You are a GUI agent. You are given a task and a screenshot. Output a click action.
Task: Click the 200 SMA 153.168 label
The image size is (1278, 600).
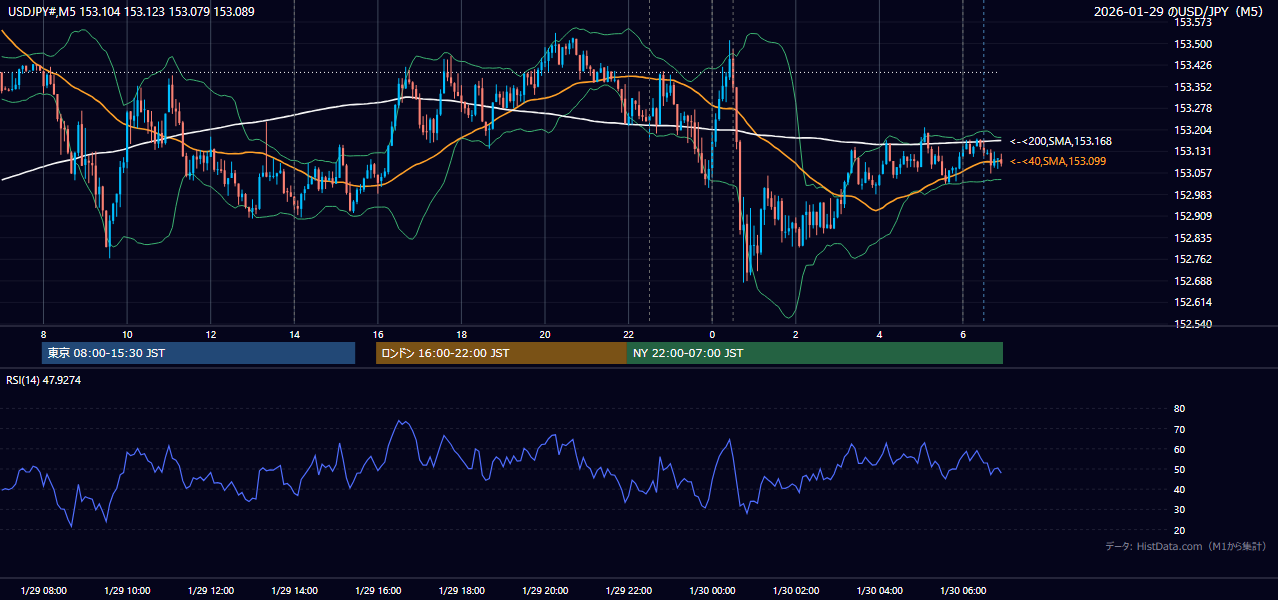pos(1061,142)
